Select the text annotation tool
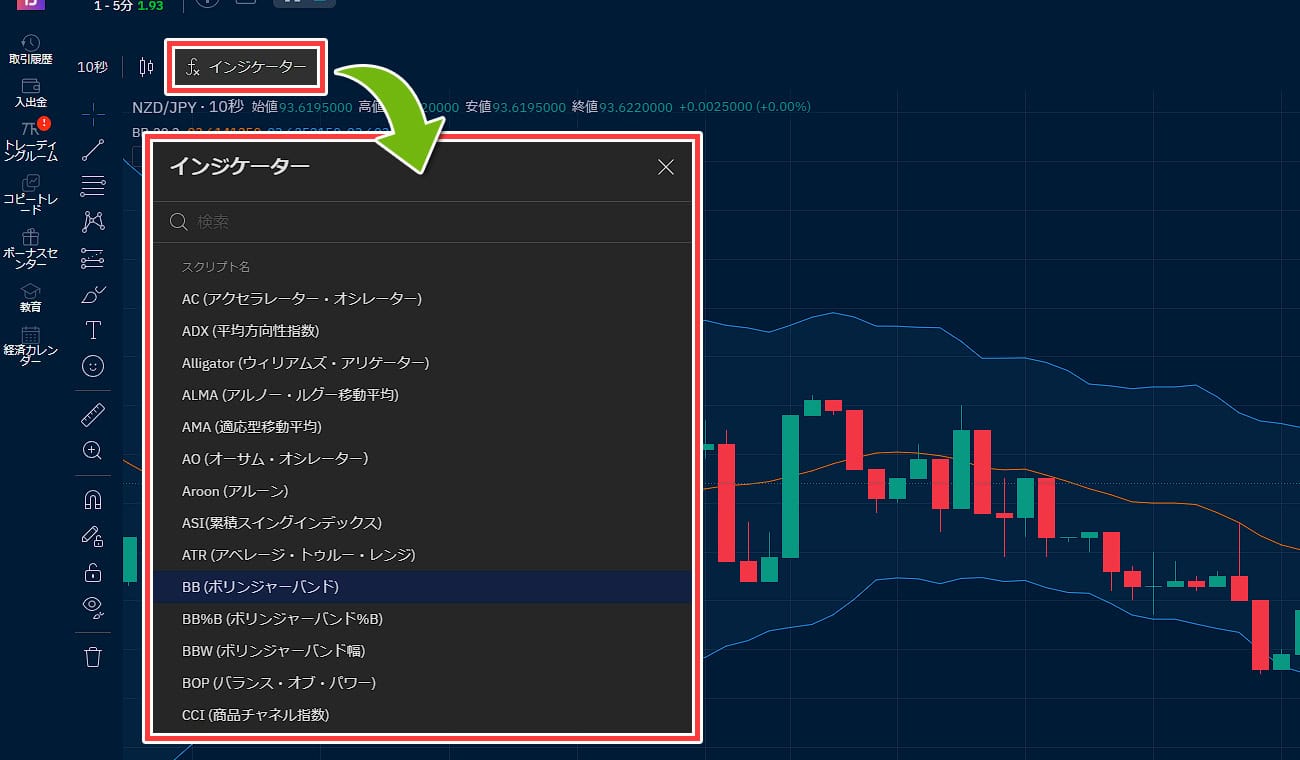Screen dimensions: 1300x760 [93, 330]
